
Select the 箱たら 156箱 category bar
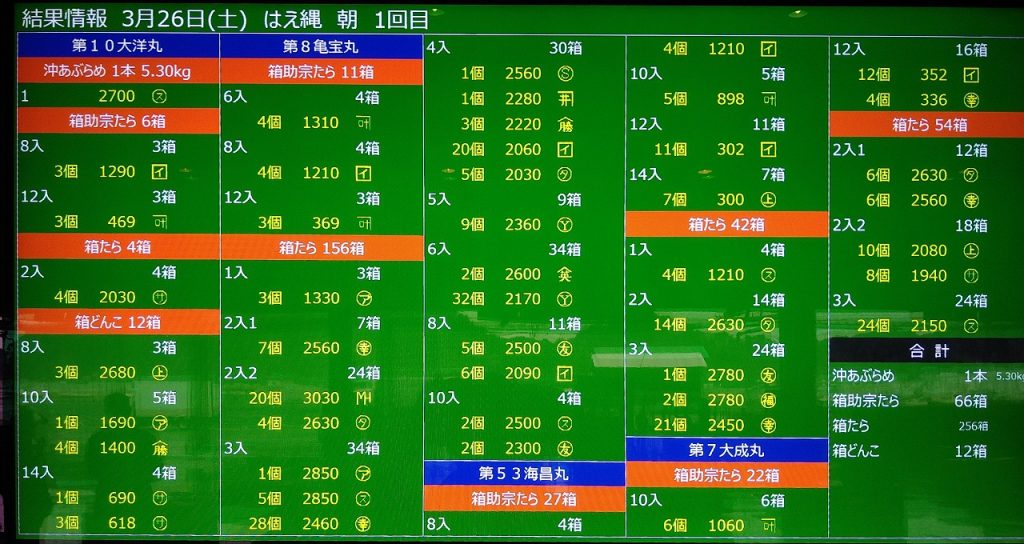tap(321, 247)
